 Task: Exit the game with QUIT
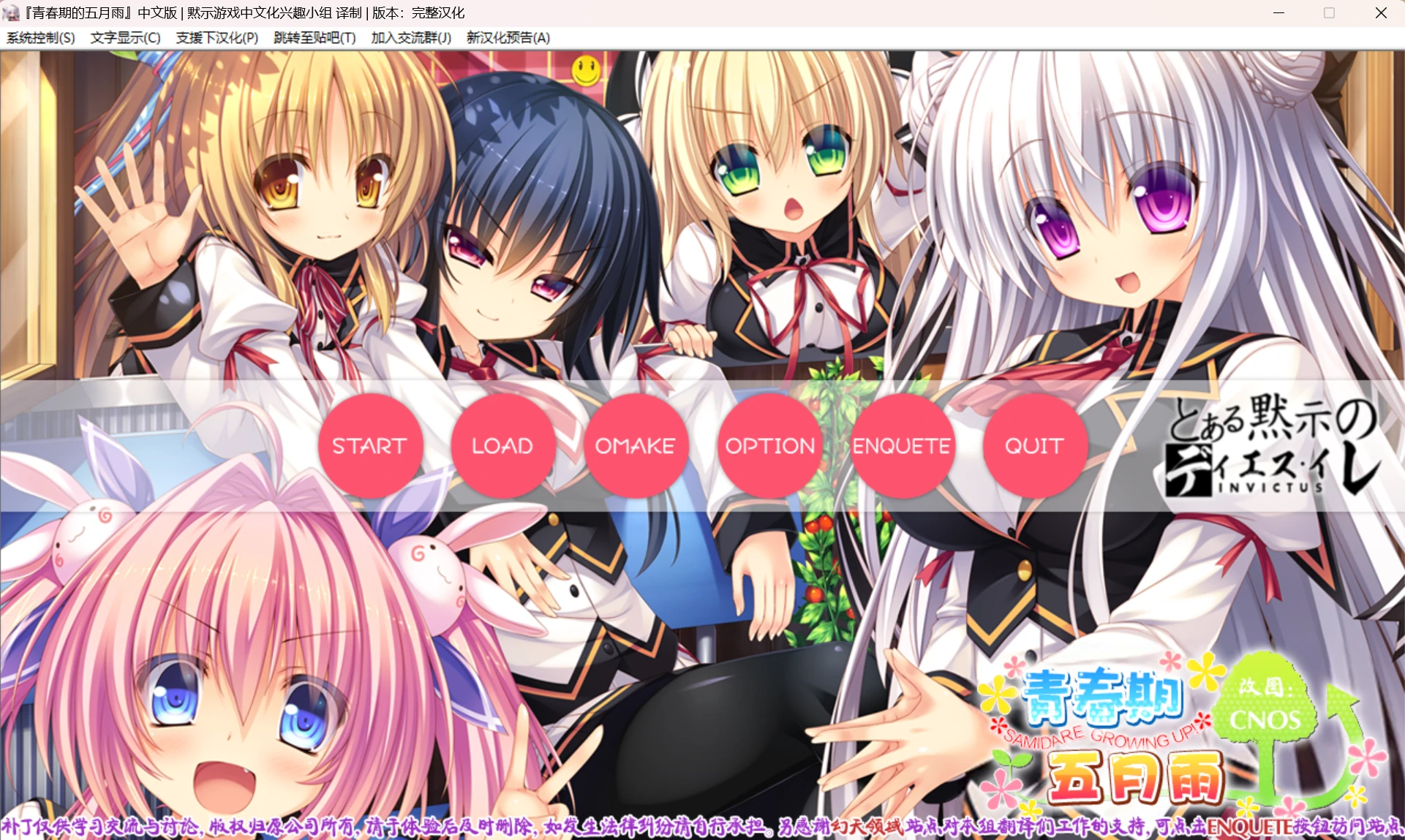tap(1034, 446)
